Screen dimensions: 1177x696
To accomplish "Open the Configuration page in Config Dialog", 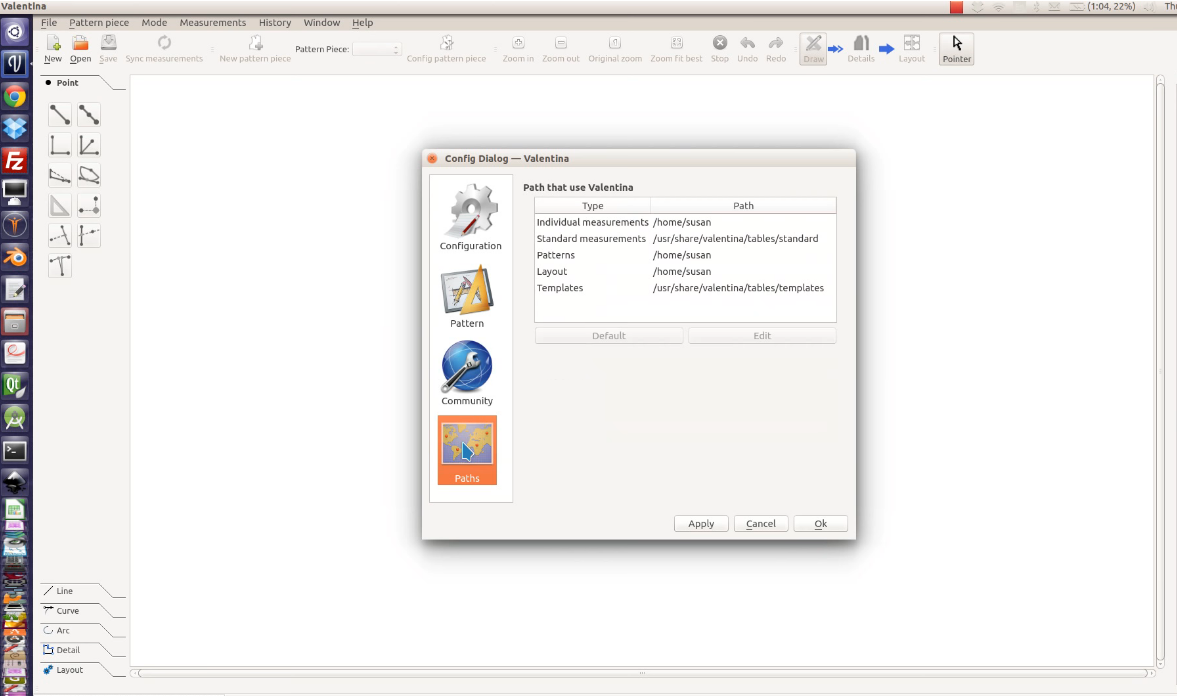I will point(471,218).
